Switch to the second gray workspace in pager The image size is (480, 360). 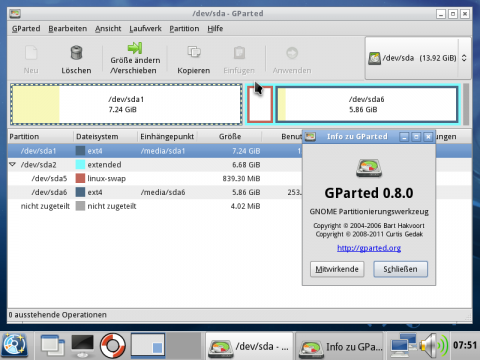point(183,345)
